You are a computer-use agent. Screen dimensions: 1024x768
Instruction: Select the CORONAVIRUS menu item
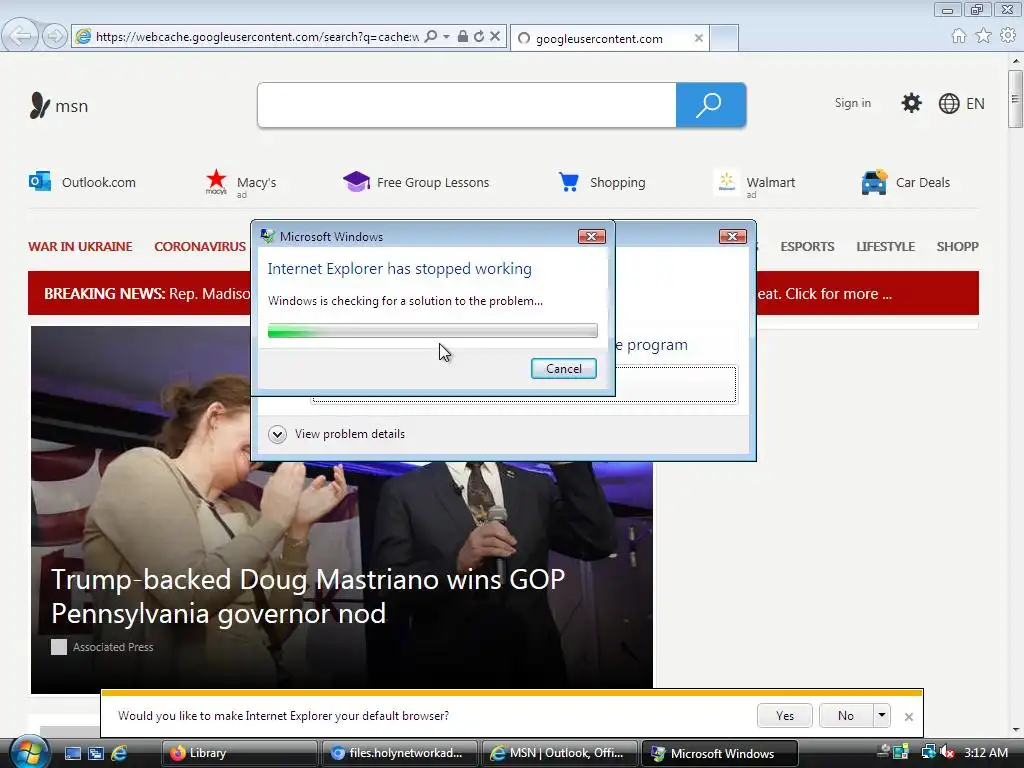pyautogui.click(x=200, y=246)
